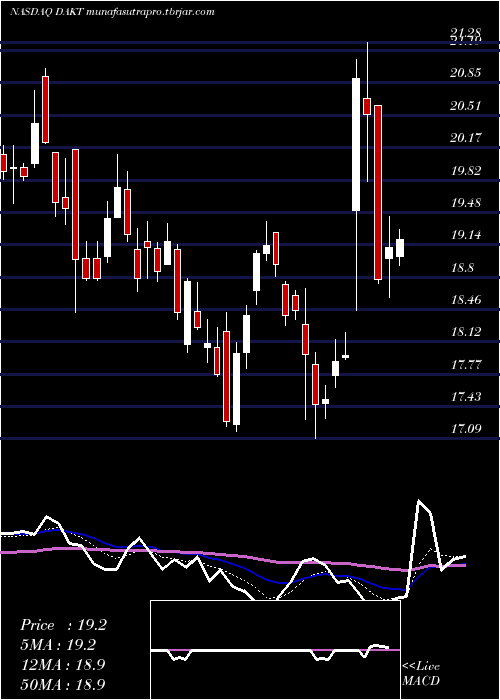Click the 17.09 price axis label

[x=466, y=429]
